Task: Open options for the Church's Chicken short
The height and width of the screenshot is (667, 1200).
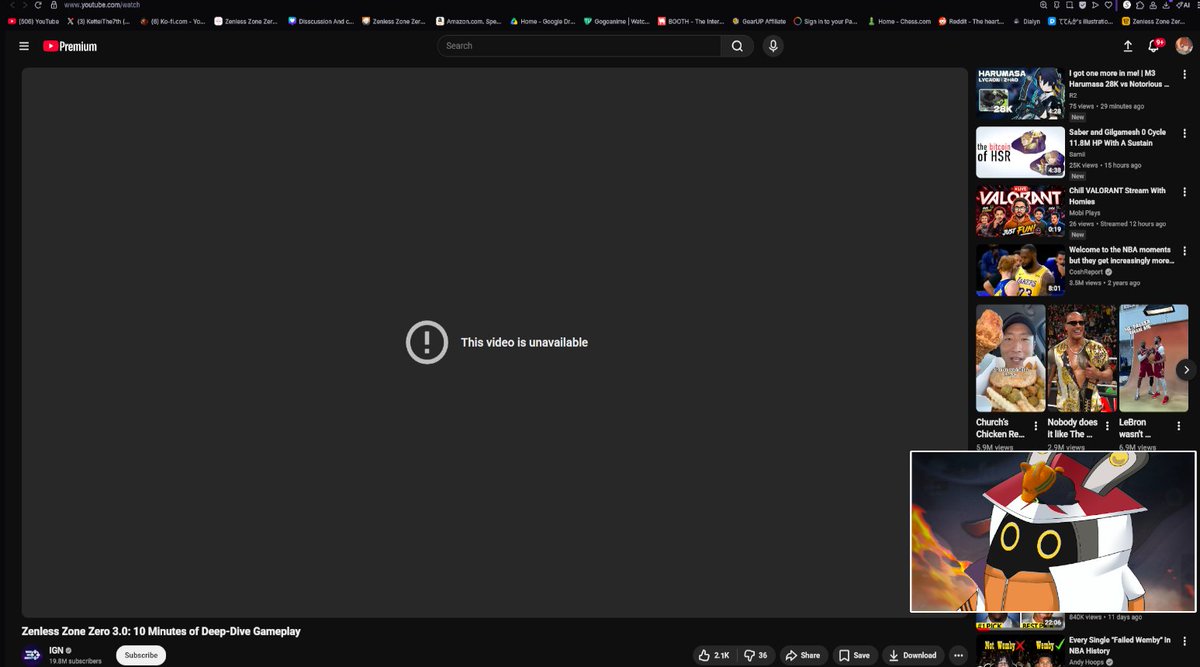Action: pos(1035,425)
